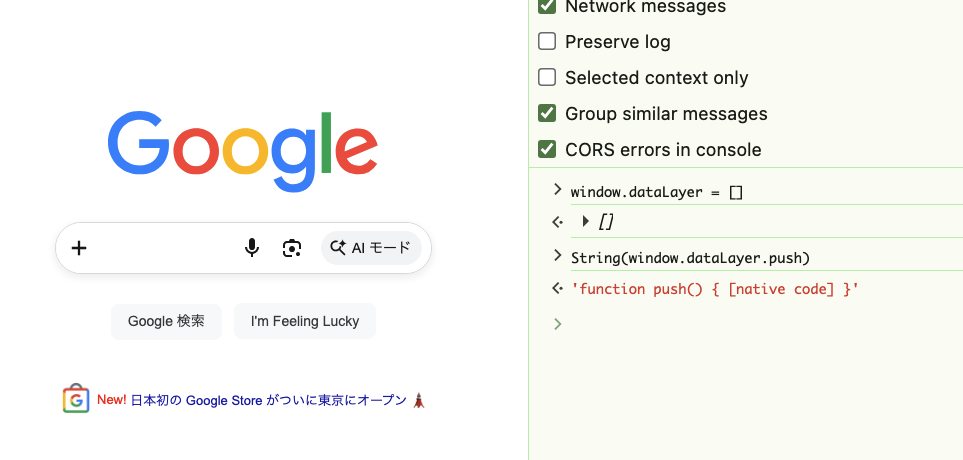This screenshot has height=460, width=963.
Task: Turn off CORS errors in console
Action: coord(547,149)
